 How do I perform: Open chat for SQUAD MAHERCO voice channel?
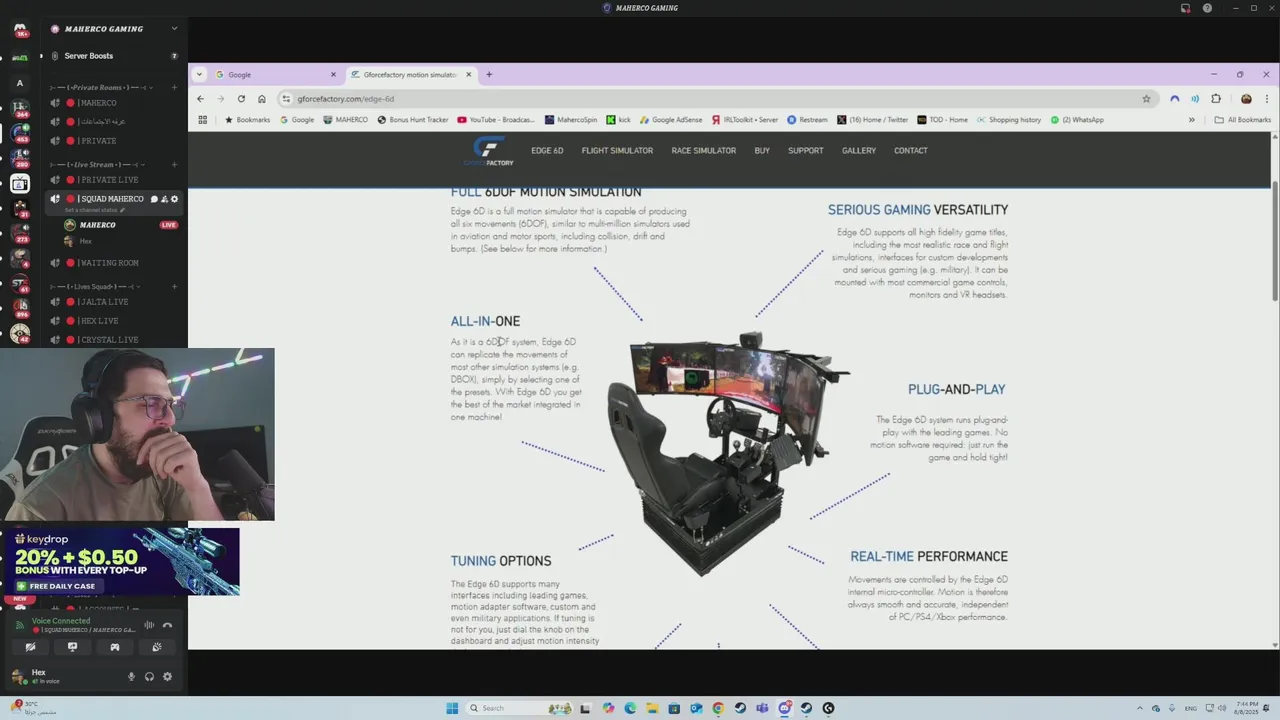pyautogui.click(x=154, y=199)
